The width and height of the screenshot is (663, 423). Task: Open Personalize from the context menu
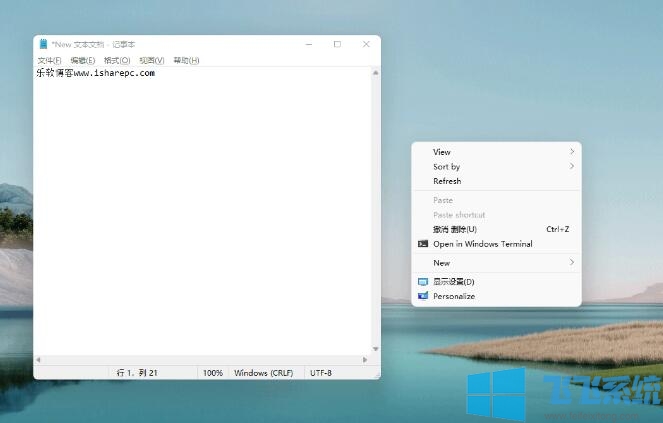click(496, 296)
